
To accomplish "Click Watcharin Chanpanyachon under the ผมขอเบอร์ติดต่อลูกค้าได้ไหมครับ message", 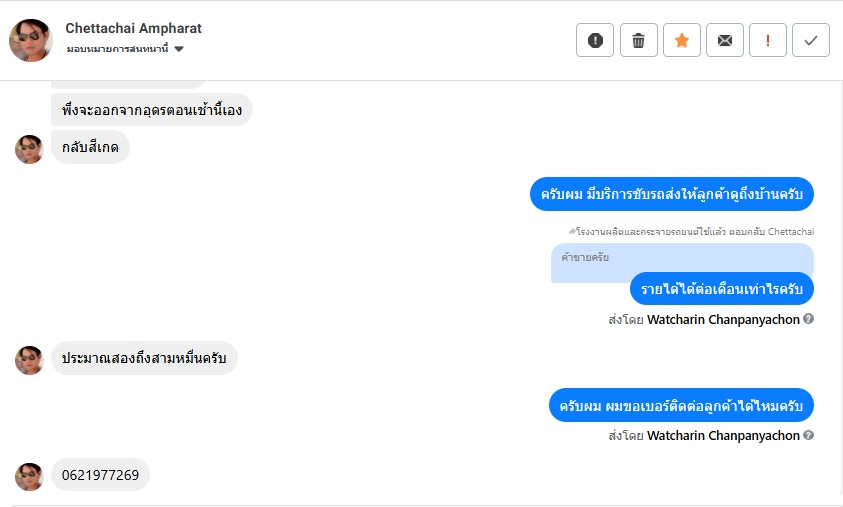I will pyautogui.click(x=723, y=436).
